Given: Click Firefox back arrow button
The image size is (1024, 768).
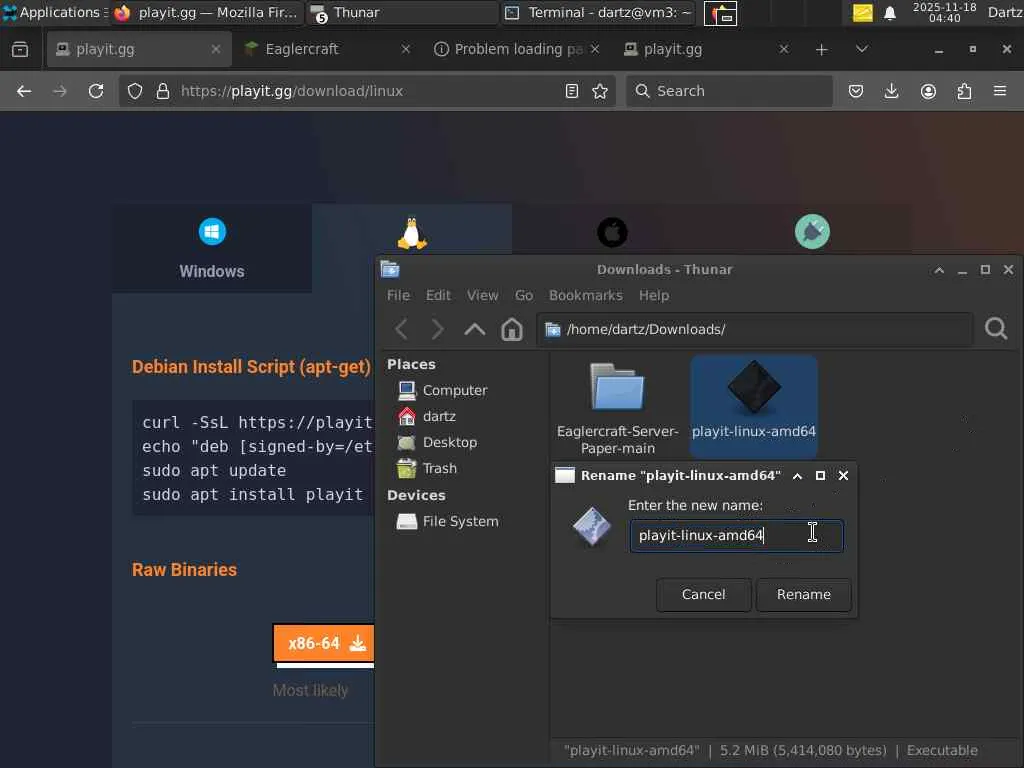Looking at the screenshot, I should [x=24, y=91].
